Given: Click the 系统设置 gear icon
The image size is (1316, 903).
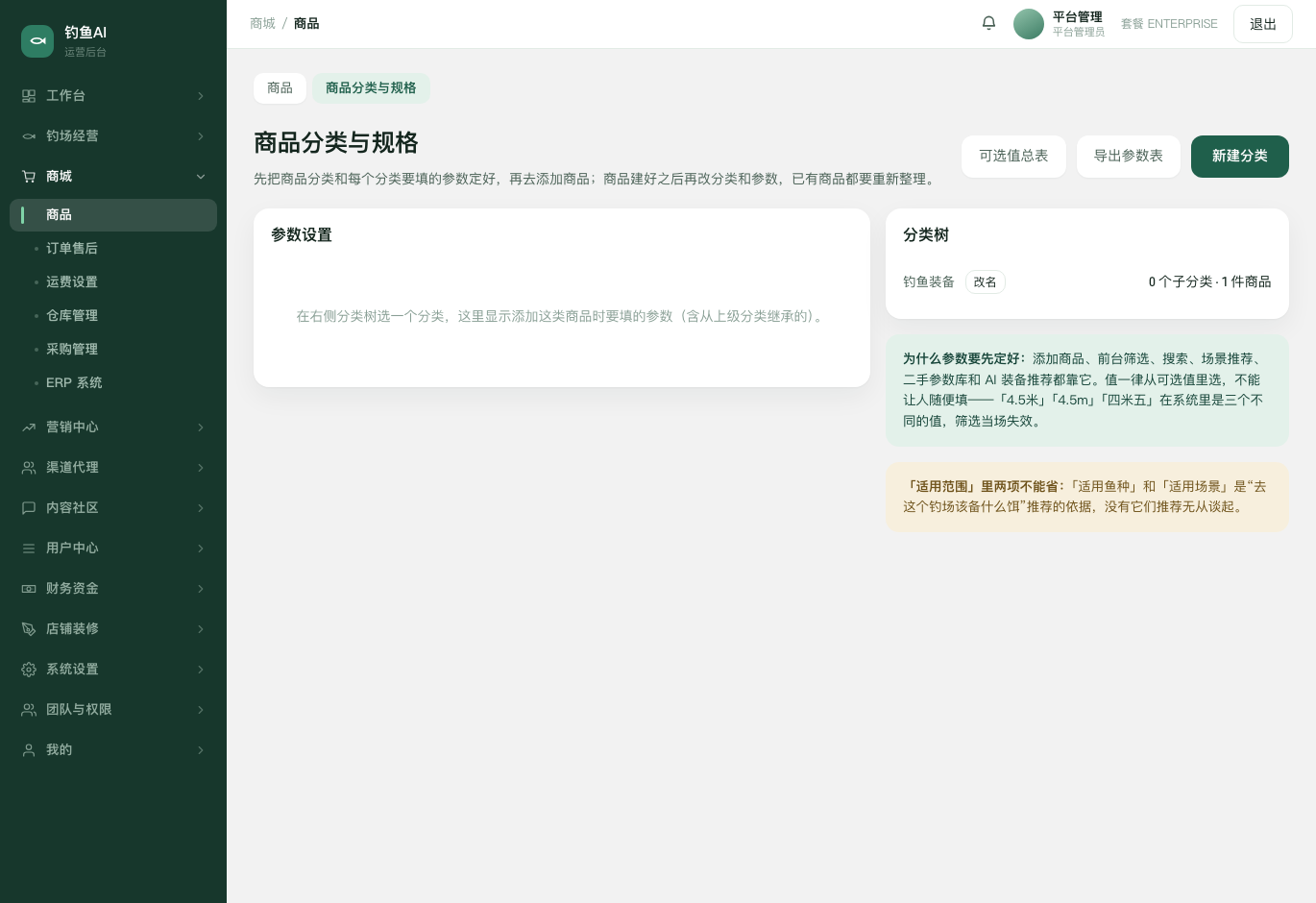Looking at the screenshot, I should tap(29, 670).
